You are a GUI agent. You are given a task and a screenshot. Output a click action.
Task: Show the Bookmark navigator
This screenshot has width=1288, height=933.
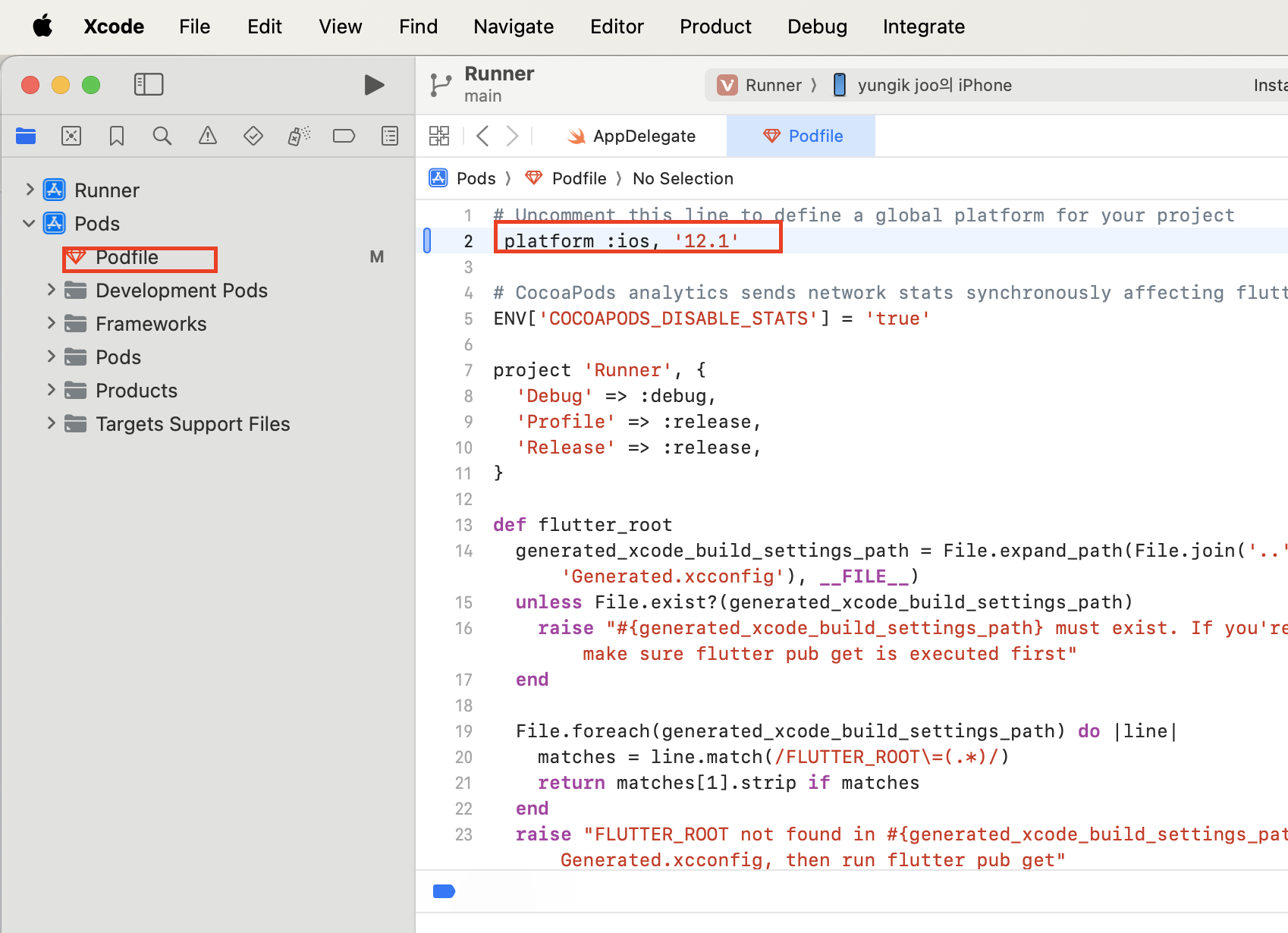(x=117, y=136)
